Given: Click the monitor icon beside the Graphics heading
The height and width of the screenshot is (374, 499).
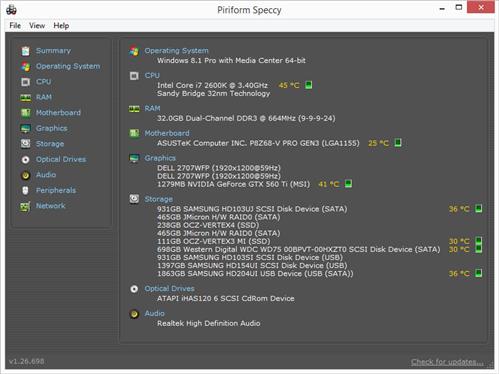Looking at the screenshot, I should [x=134, y=158].
